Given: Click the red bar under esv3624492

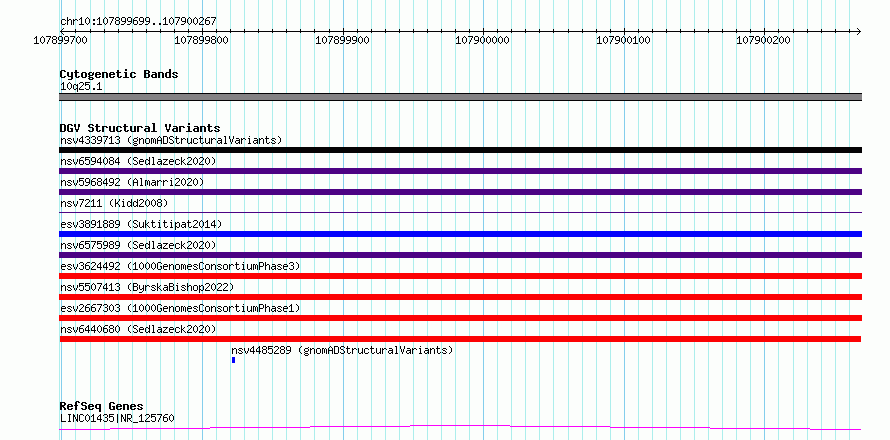Looking at the screenshot, I should tap(460, 276).
